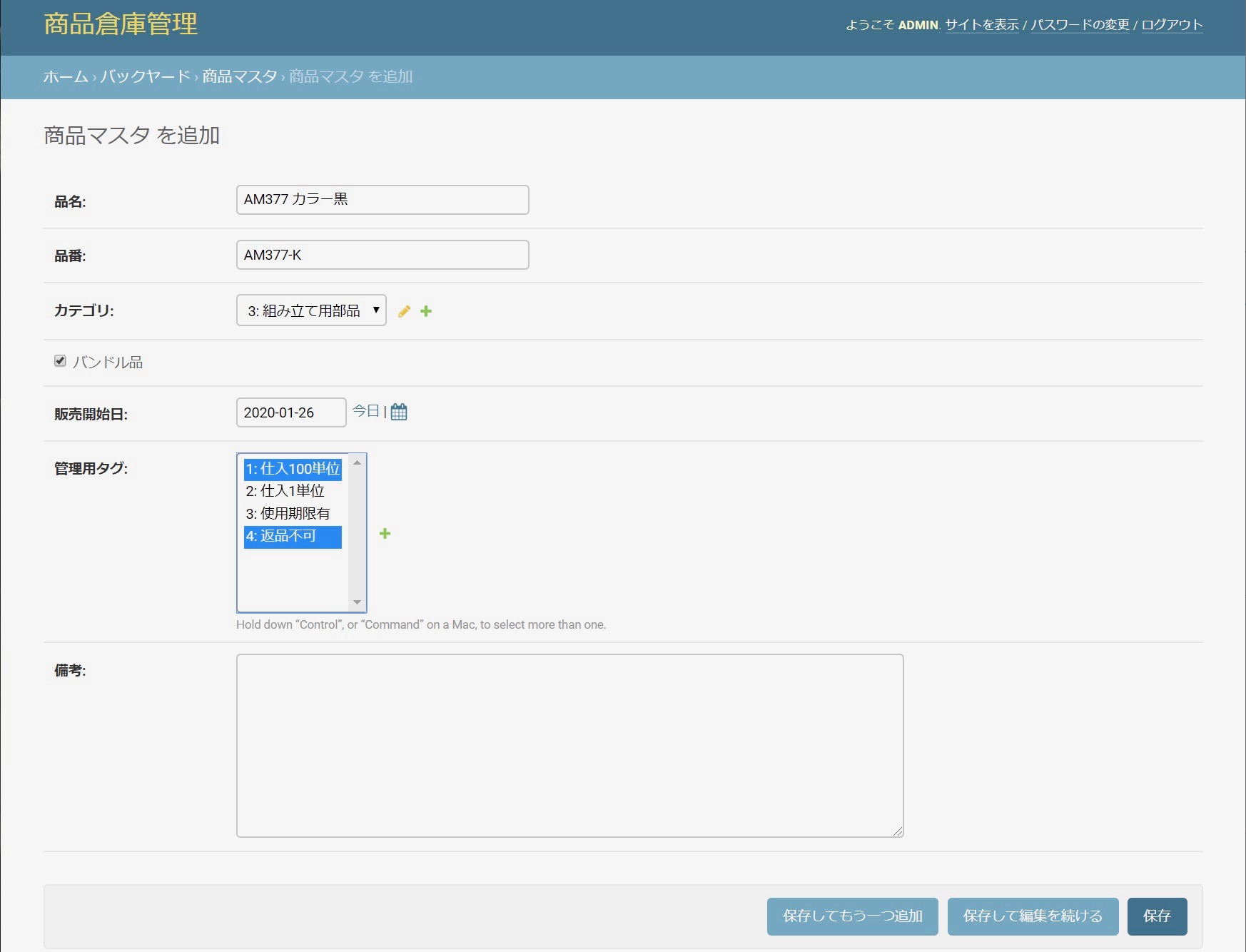Open the calendar date picker icon
Image resolution: width=1246 pixels, height=952 pixels.
[x=399, y=412]
